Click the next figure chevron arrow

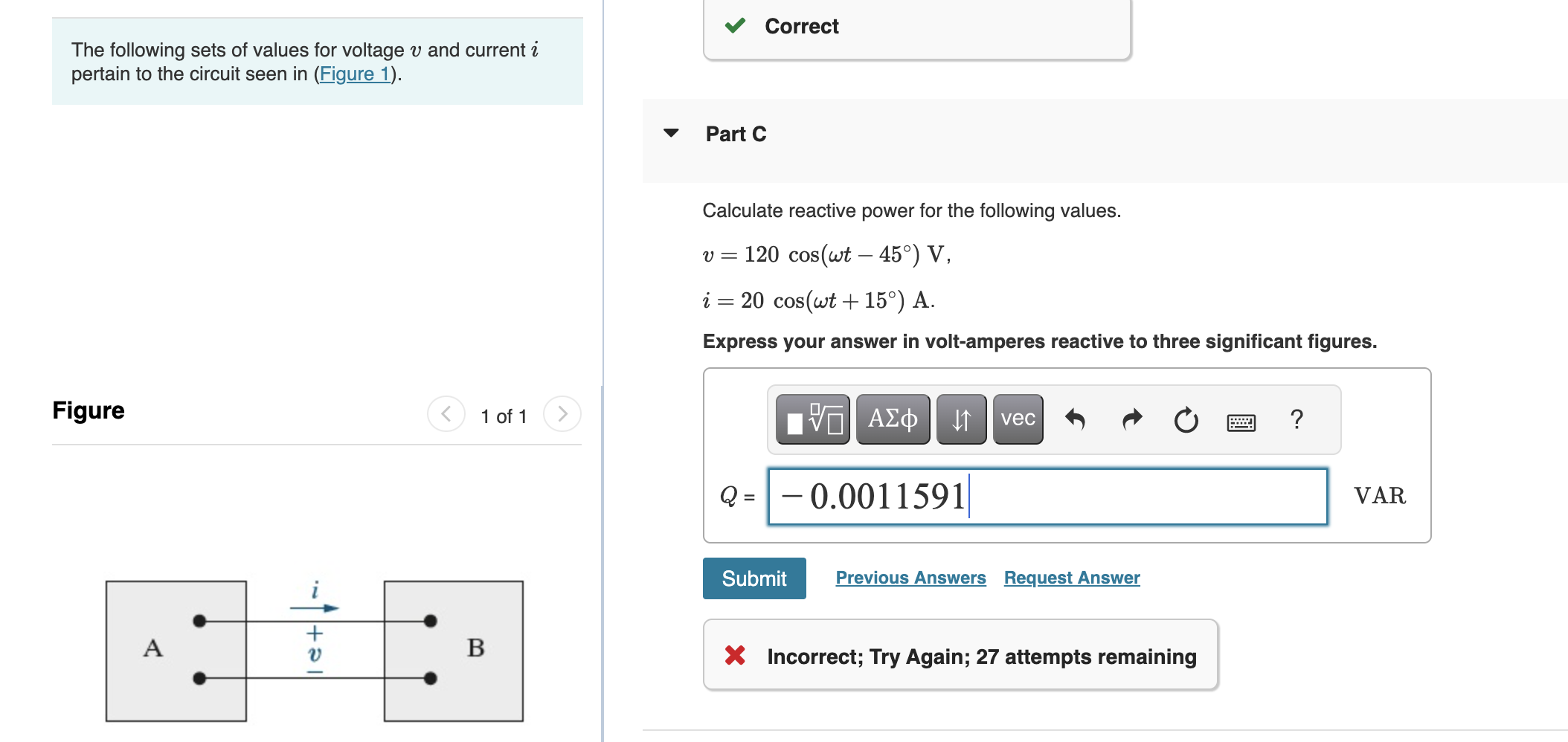[x=563, y=415]
